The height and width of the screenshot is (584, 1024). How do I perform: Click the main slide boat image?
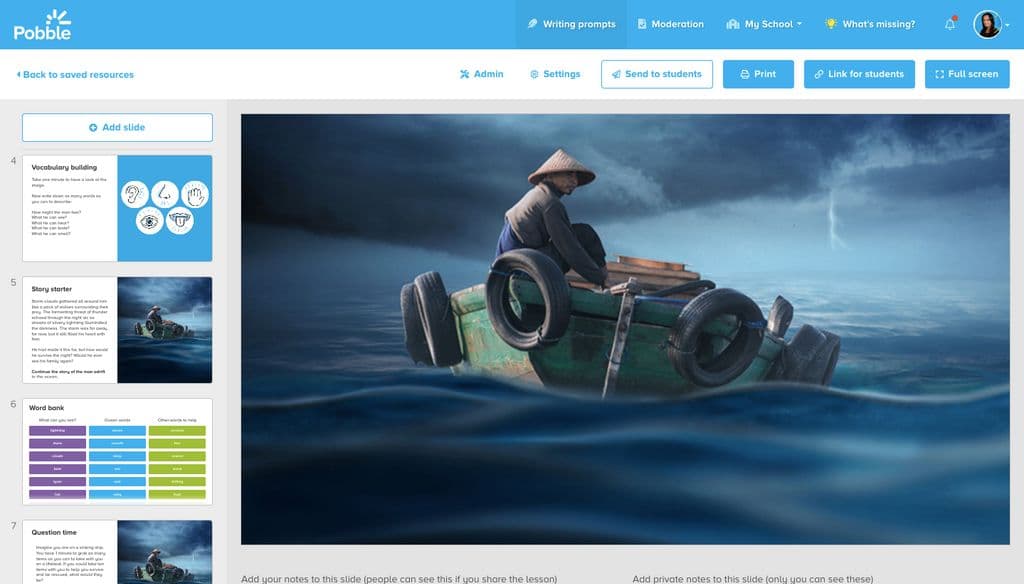(x=625, y=329)
